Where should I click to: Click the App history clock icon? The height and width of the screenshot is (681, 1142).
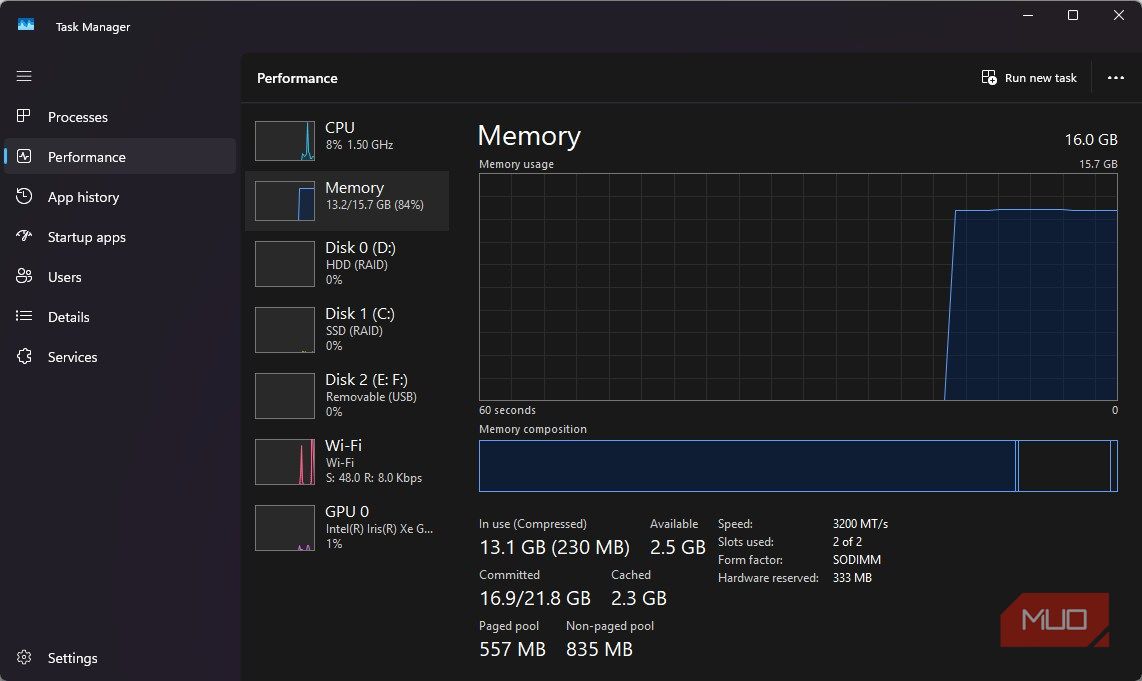(x=24, y=196)
